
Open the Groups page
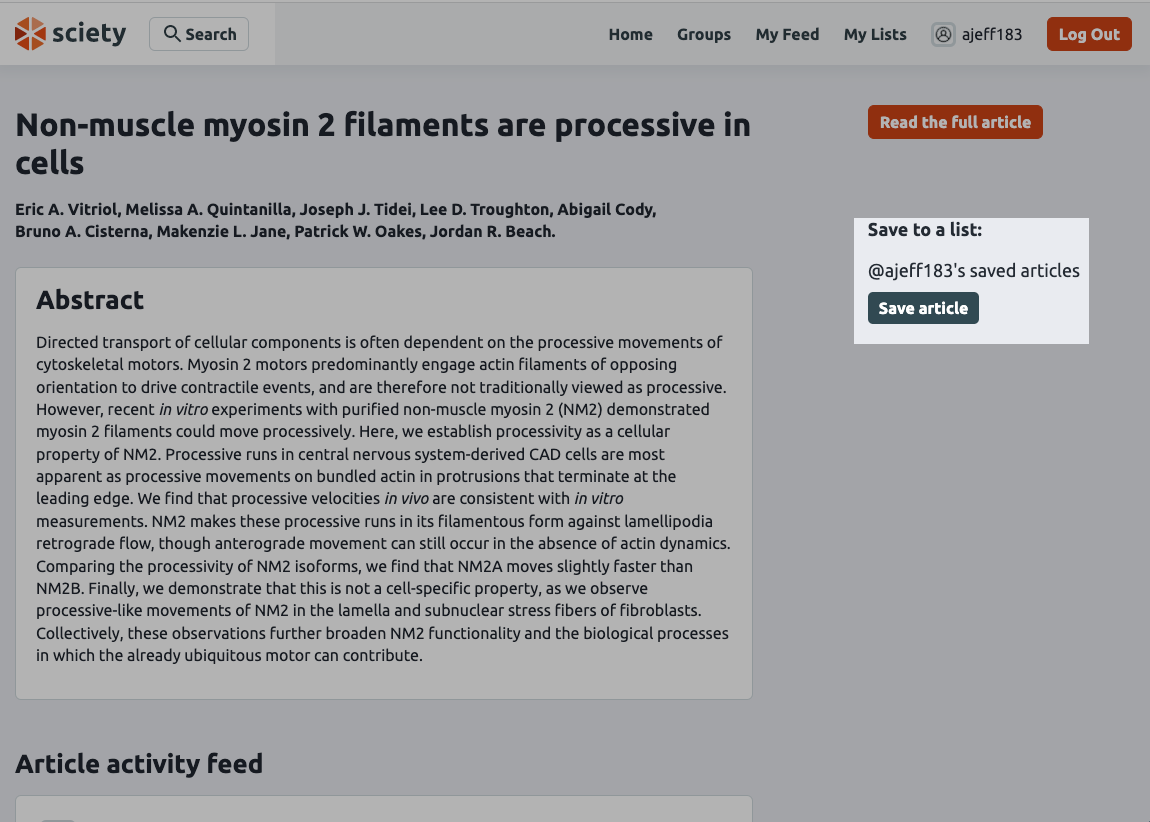[703, 34]
